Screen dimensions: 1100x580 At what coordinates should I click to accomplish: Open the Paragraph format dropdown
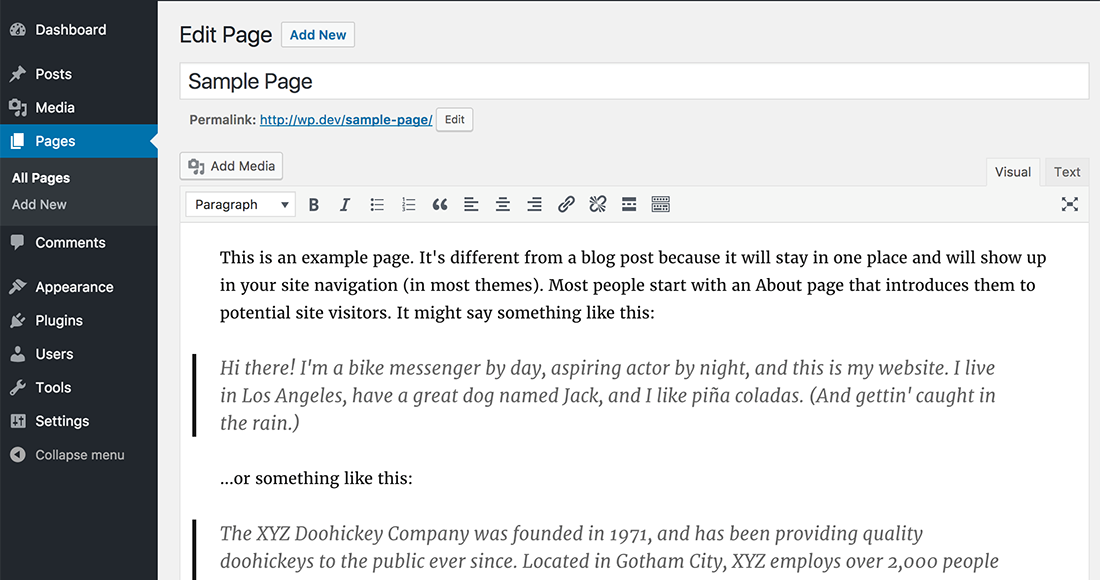tap(240, 204)
